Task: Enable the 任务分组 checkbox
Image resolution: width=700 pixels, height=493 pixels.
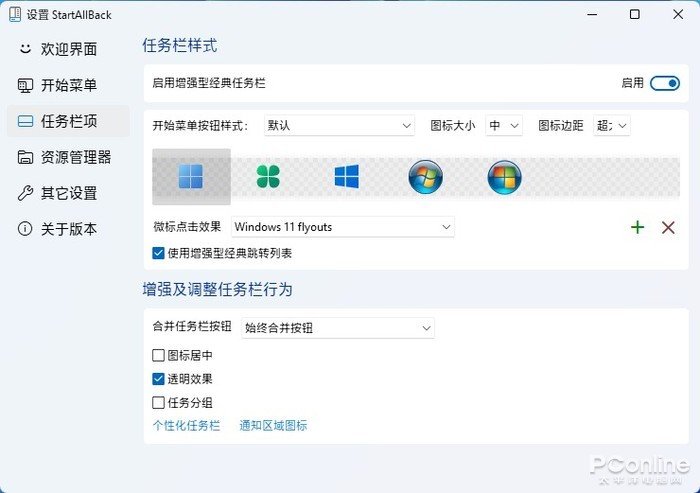Action: click(x=158, y=403)
